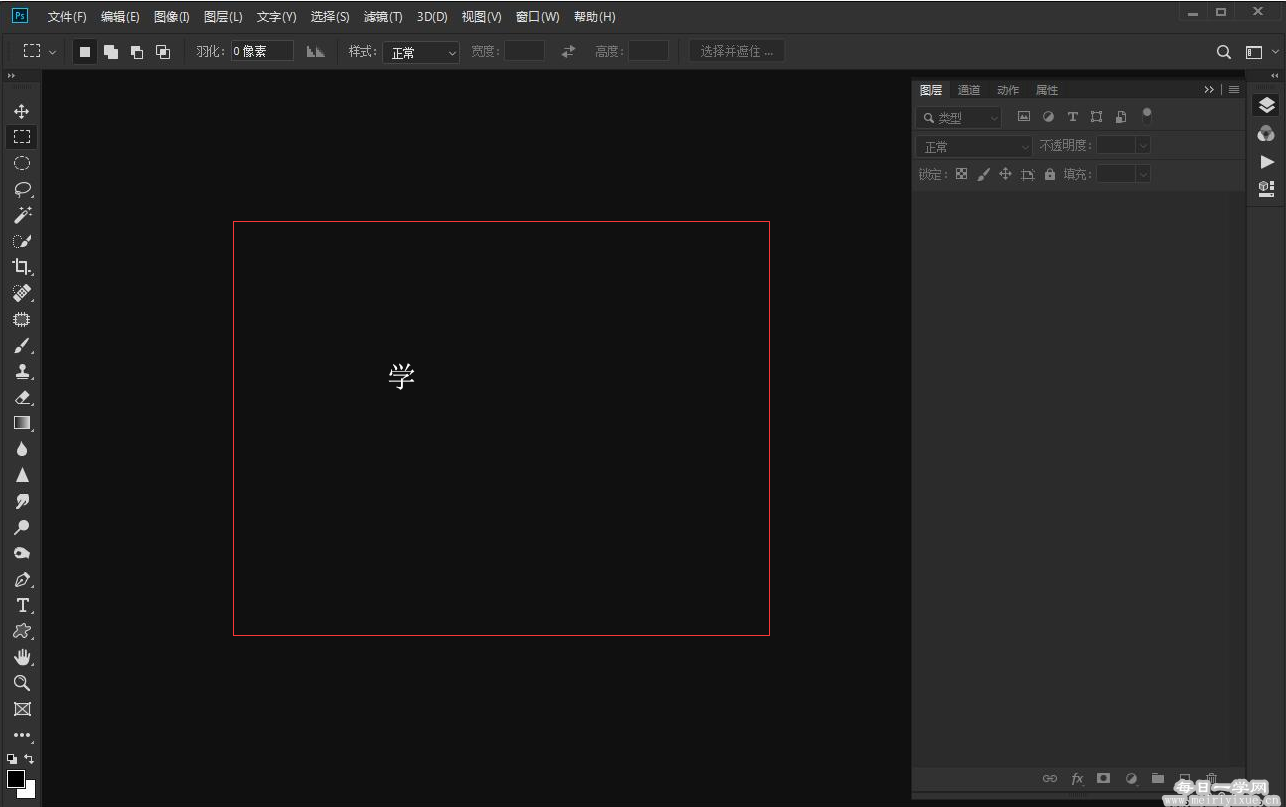Screen dimensions: 1286x807
Task: Select the Quick Selection tool
Action: [x=21, y=241]
